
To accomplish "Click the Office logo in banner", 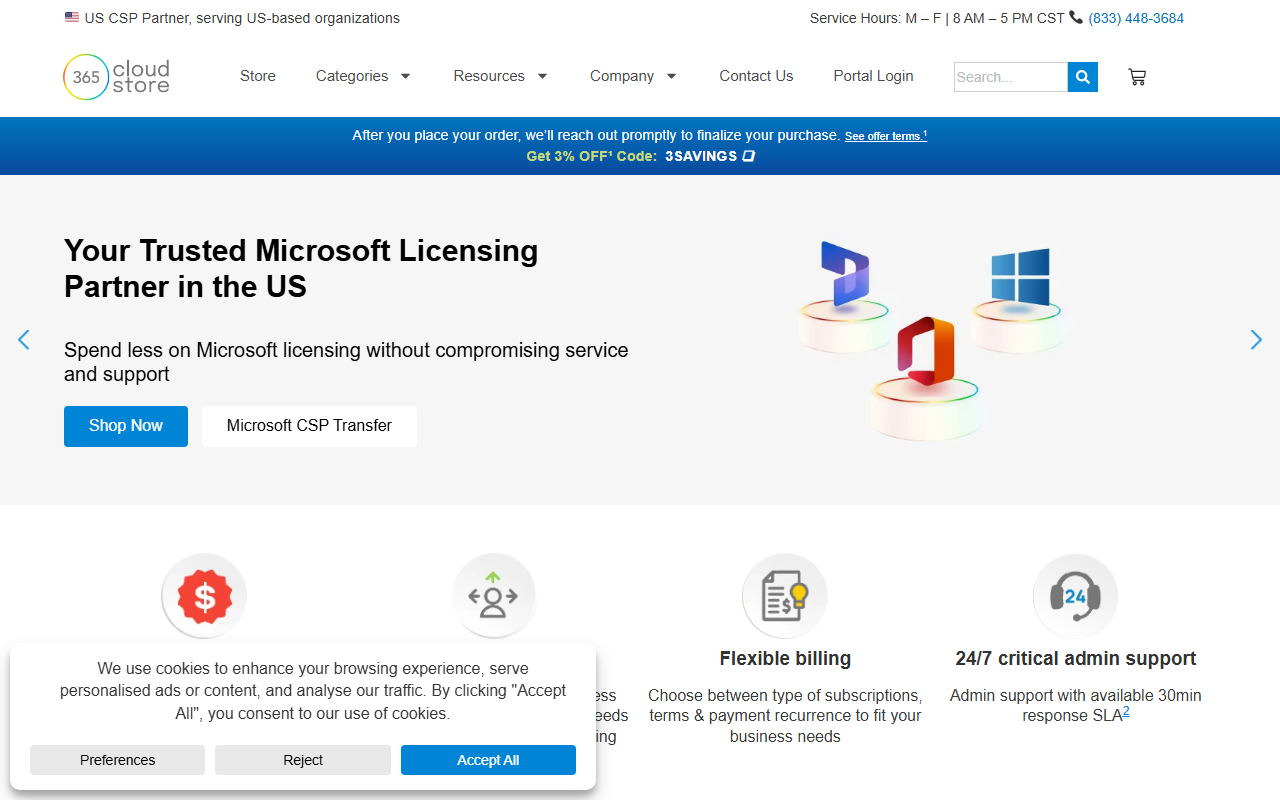I will tap(925, 350).
